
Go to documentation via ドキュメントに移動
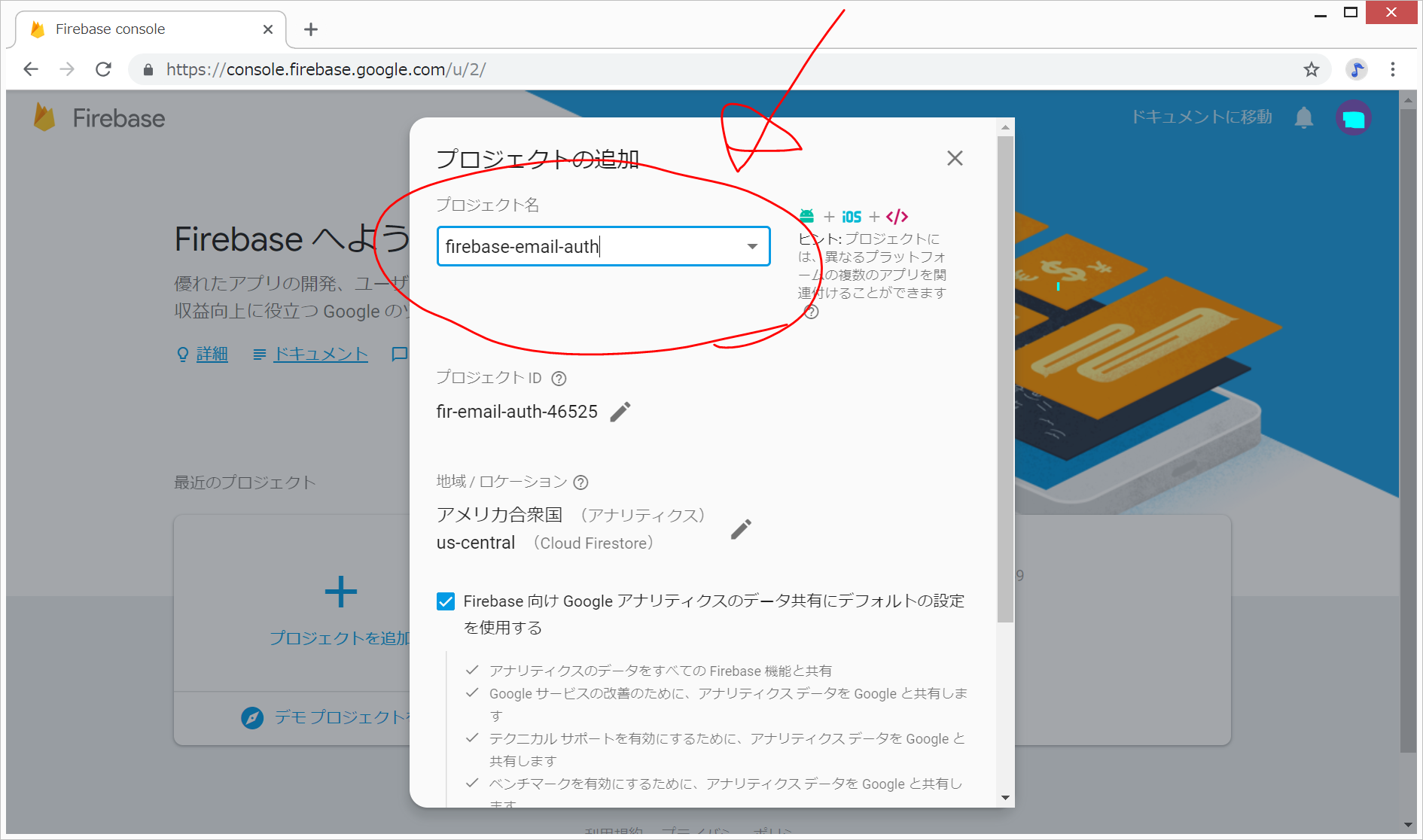(1202, 117)
